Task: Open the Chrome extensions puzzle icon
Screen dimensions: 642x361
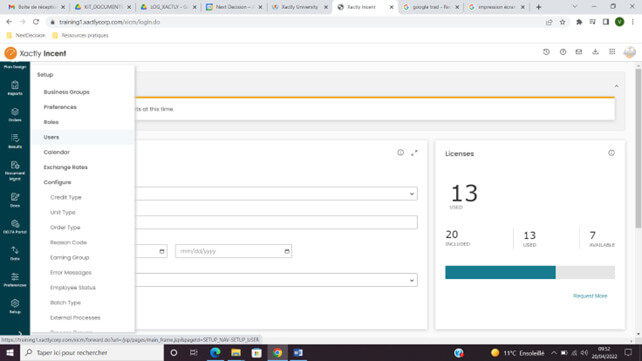Action: (579, 22)
